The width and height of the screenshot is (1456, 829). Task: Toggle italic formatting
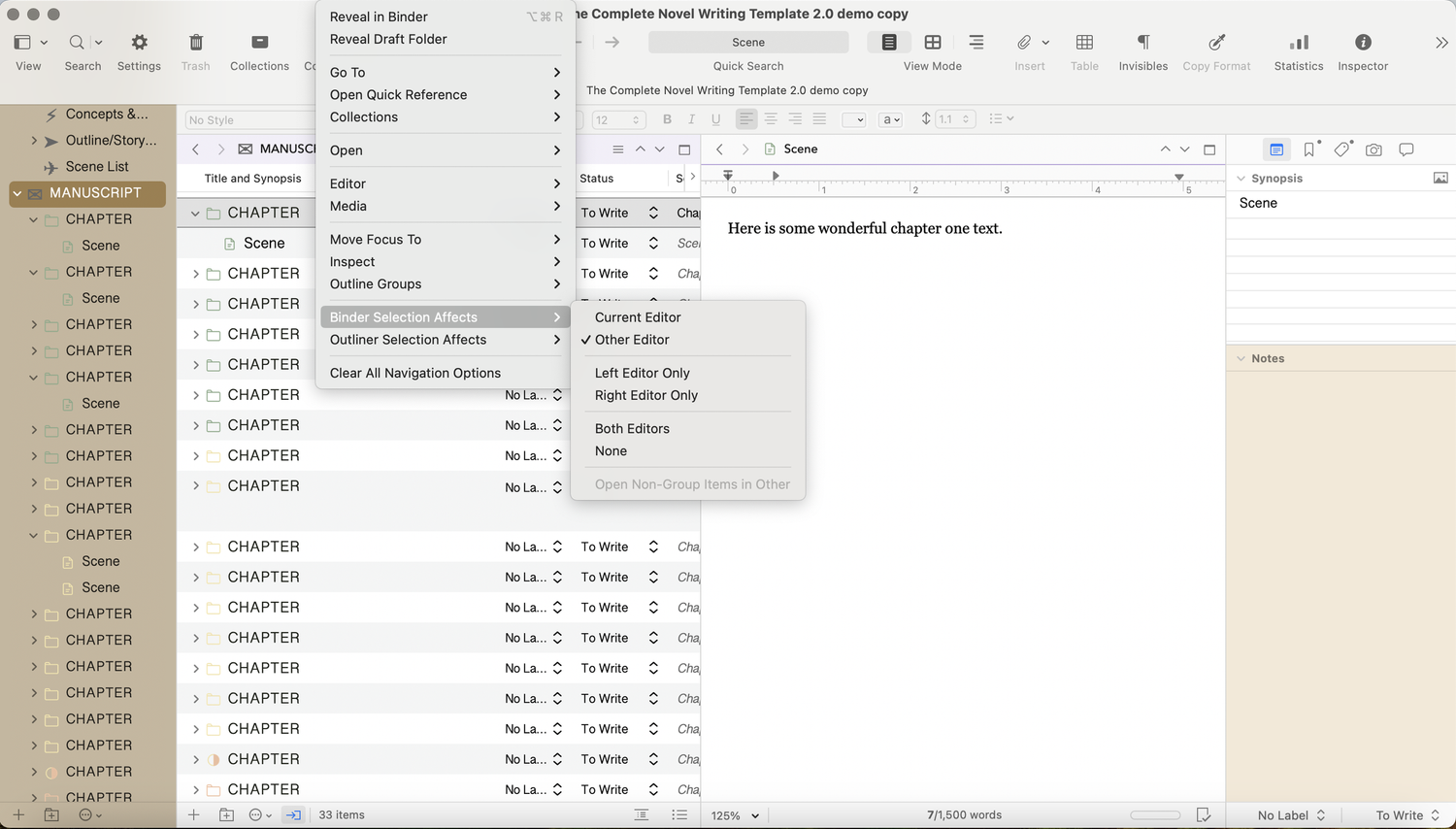(x=691, y=118)
